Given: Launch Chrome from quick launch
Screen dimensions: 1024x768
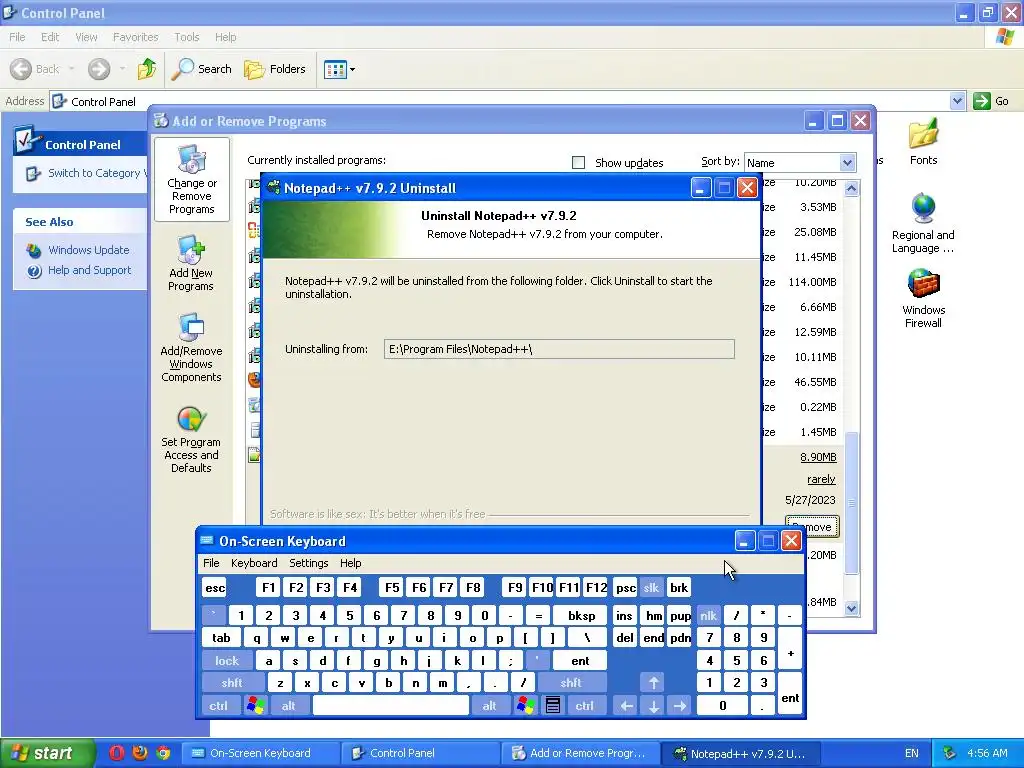Looking at the screenshot, I should (x=163, y=753).
